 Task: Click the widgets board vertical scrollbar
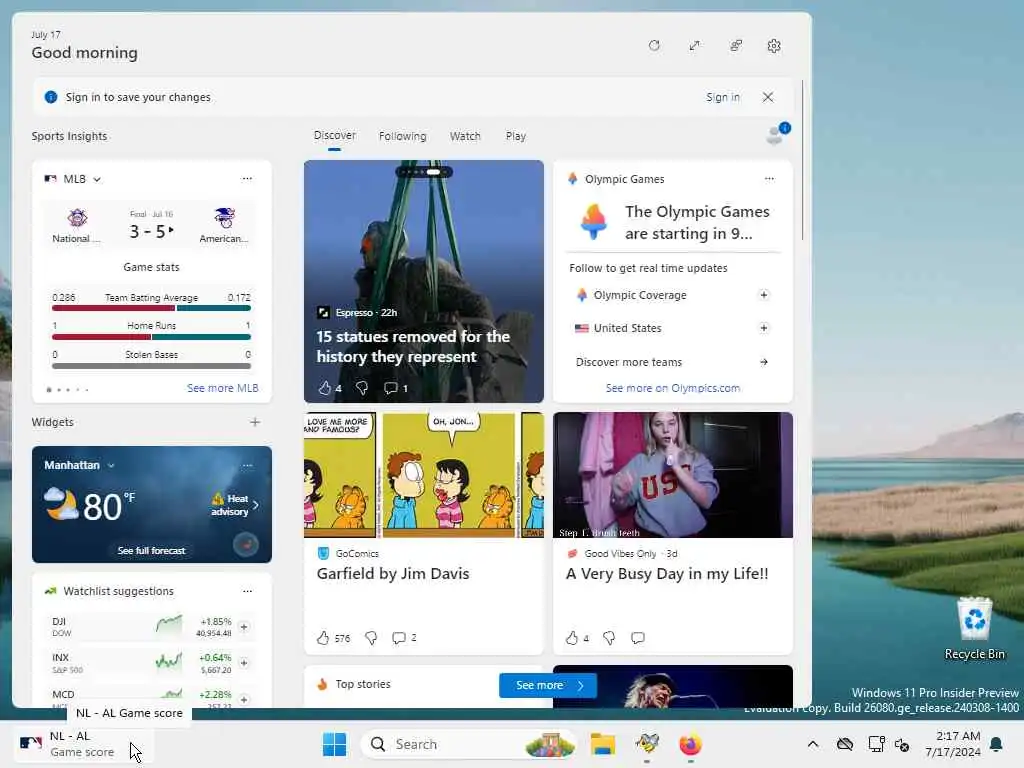pyautogui.click(x=803, y=160)
